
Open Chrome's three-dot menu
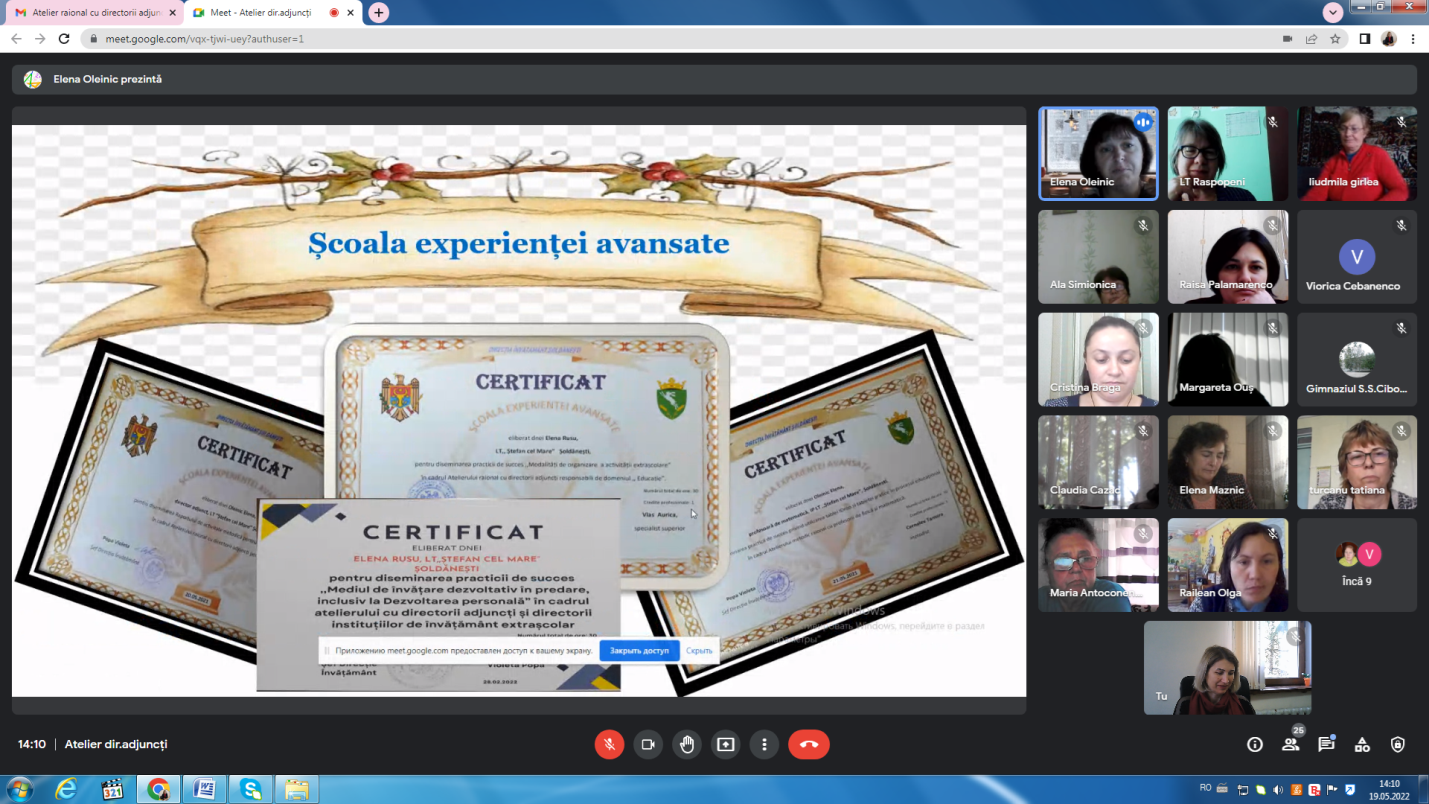1413,39
